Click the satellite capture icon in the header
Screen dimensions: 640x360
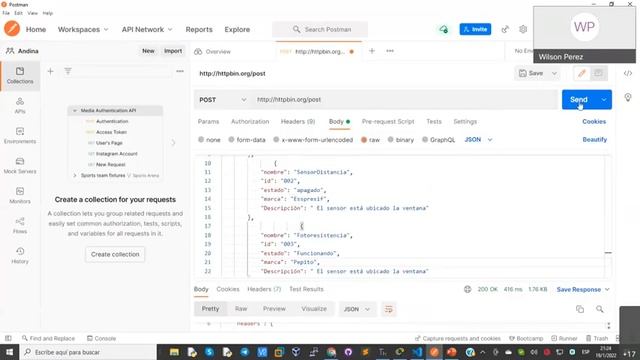pos(505,29)
